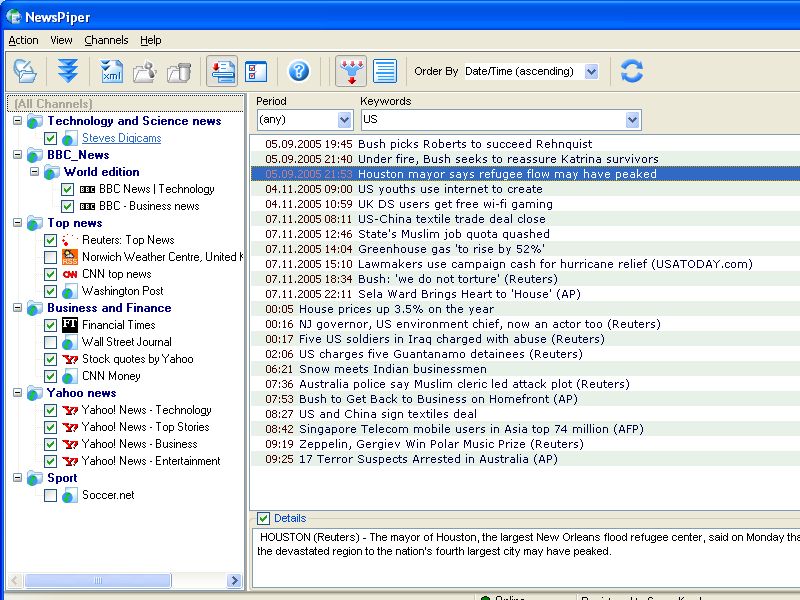Click the blue lined text view icon
This screenshot has width=800, height=600.
coord(385,71)
